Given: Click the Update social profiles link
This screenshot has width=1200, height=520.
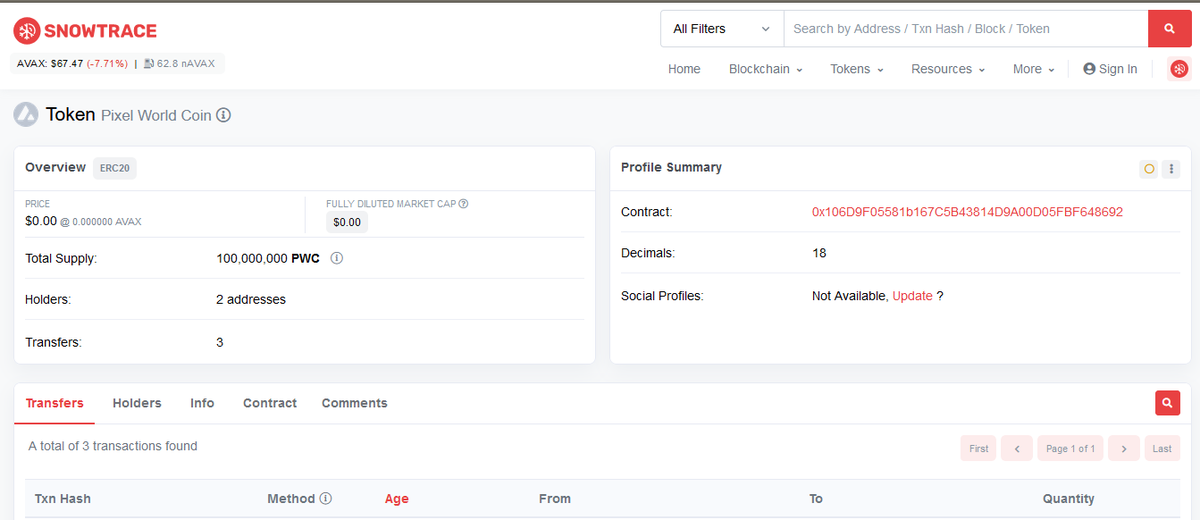Looking at the screenshot, I should [x=912, y=296].
